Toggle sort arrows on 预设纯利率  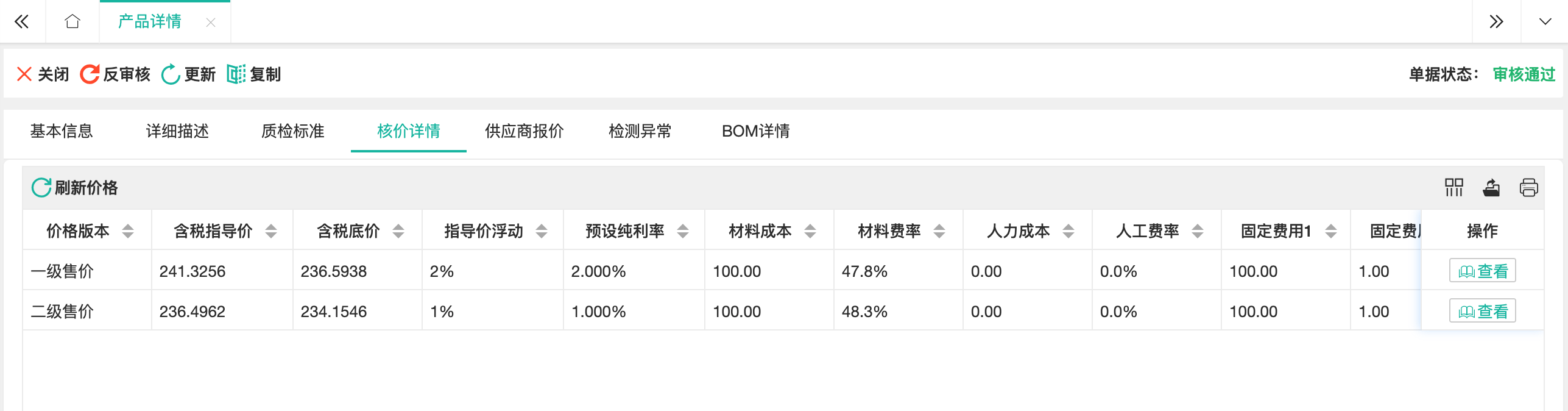tap(683, 231)
